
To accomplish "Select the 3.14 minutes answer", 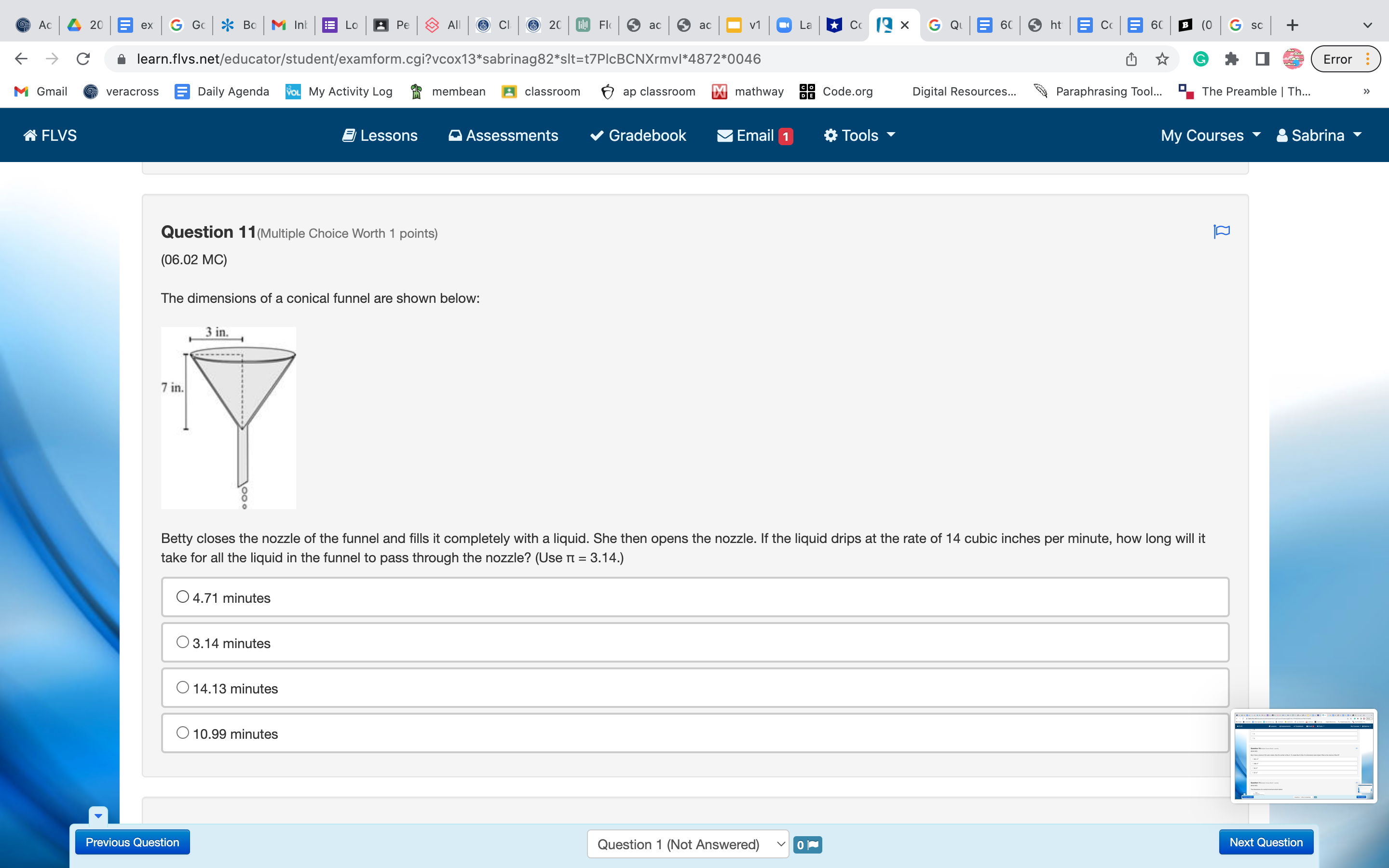I will [182, 642].
